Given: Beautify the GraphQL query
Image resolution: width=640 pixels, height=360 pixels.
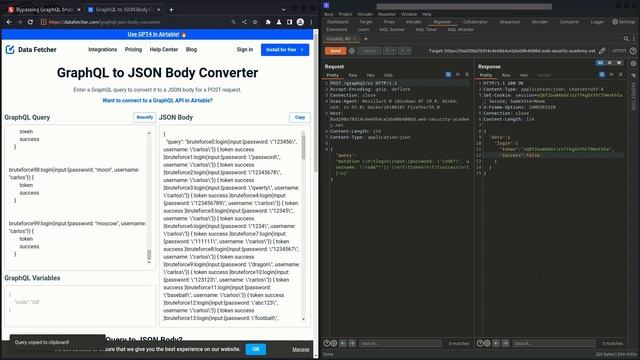Looking at the screenshot, I should pos(144,117).
